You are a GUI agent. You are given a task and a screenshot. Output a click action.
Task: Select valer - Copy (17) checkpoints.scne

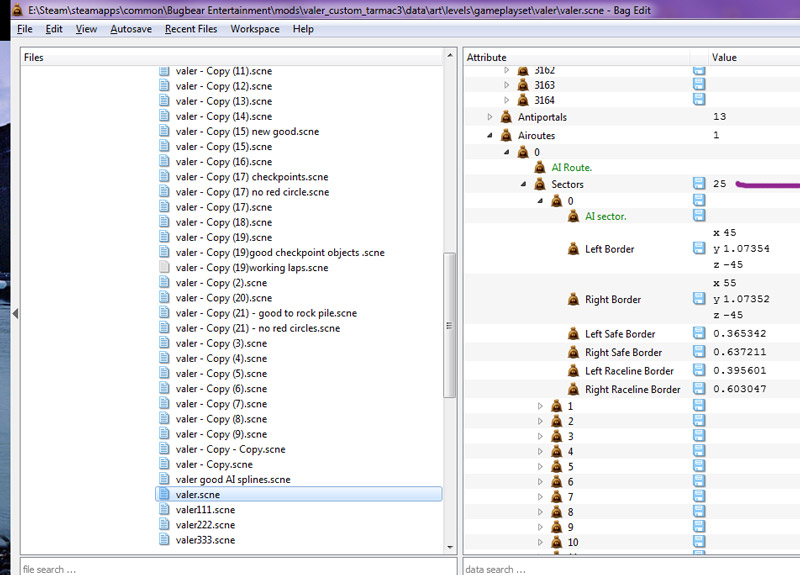click(x=252, y=177)
